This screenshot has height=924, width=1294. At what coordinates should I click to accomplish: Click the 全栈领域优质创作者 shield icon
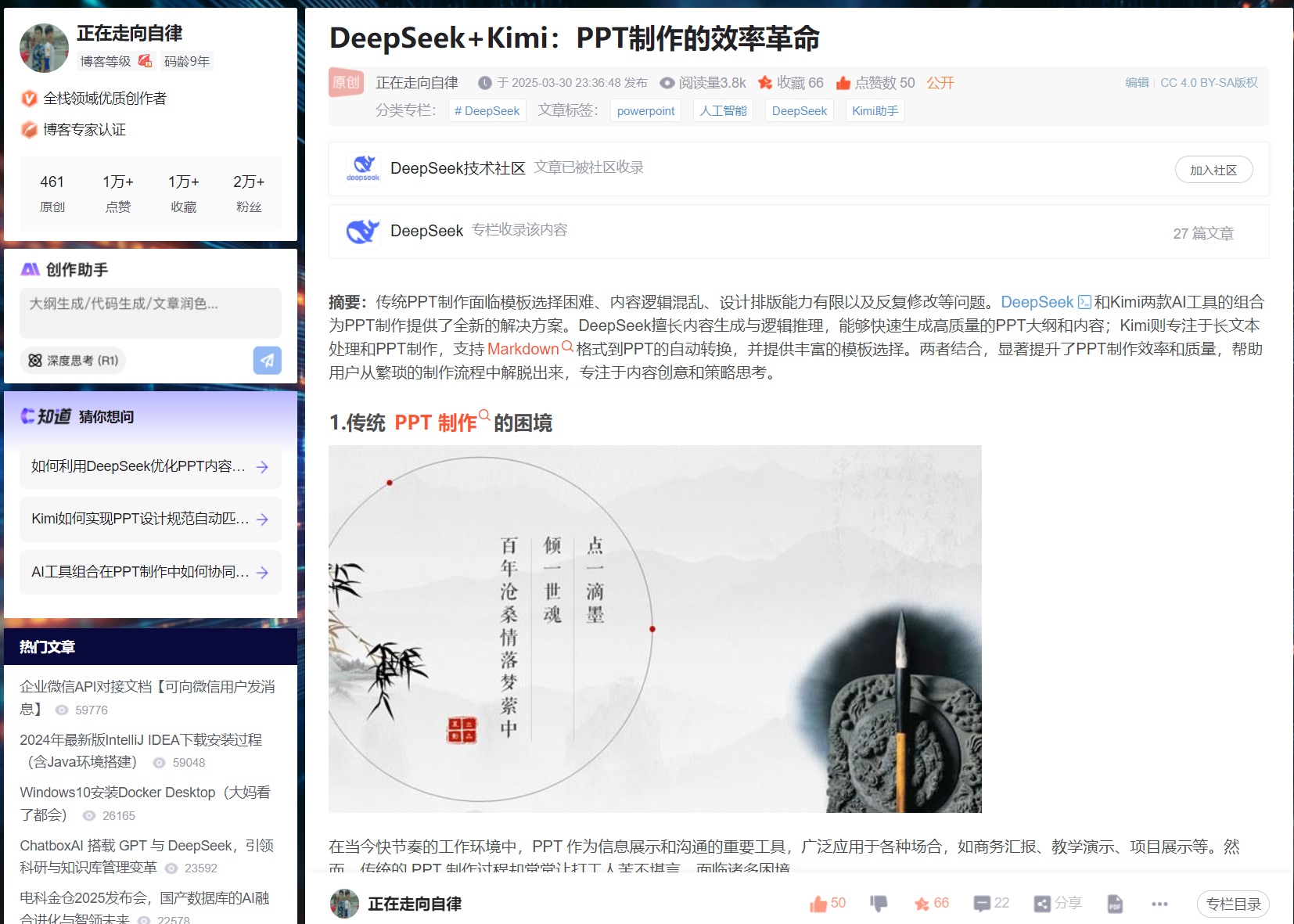[29, 99]
